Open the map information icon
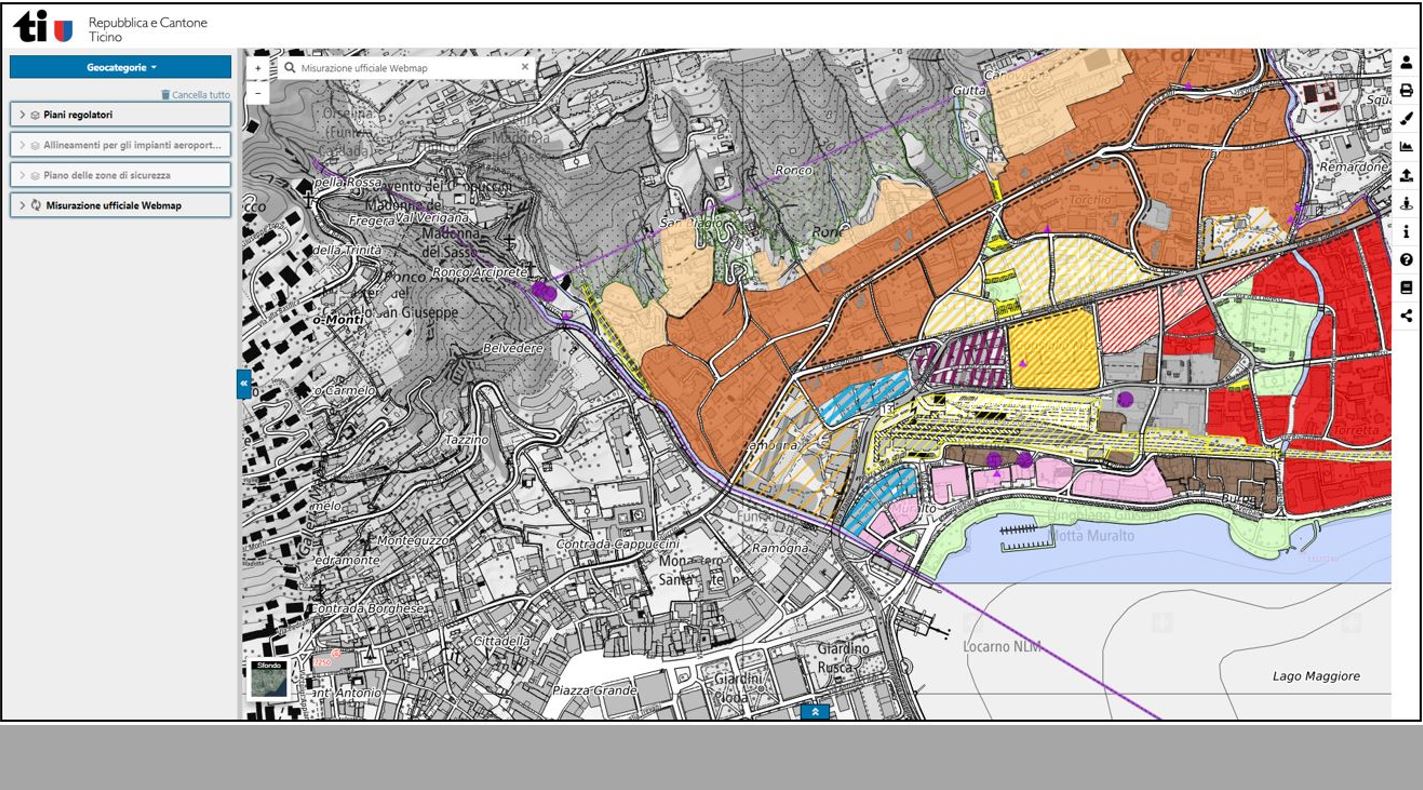The width and height of the screenshot is (1423, 790). click(1408, 231)
